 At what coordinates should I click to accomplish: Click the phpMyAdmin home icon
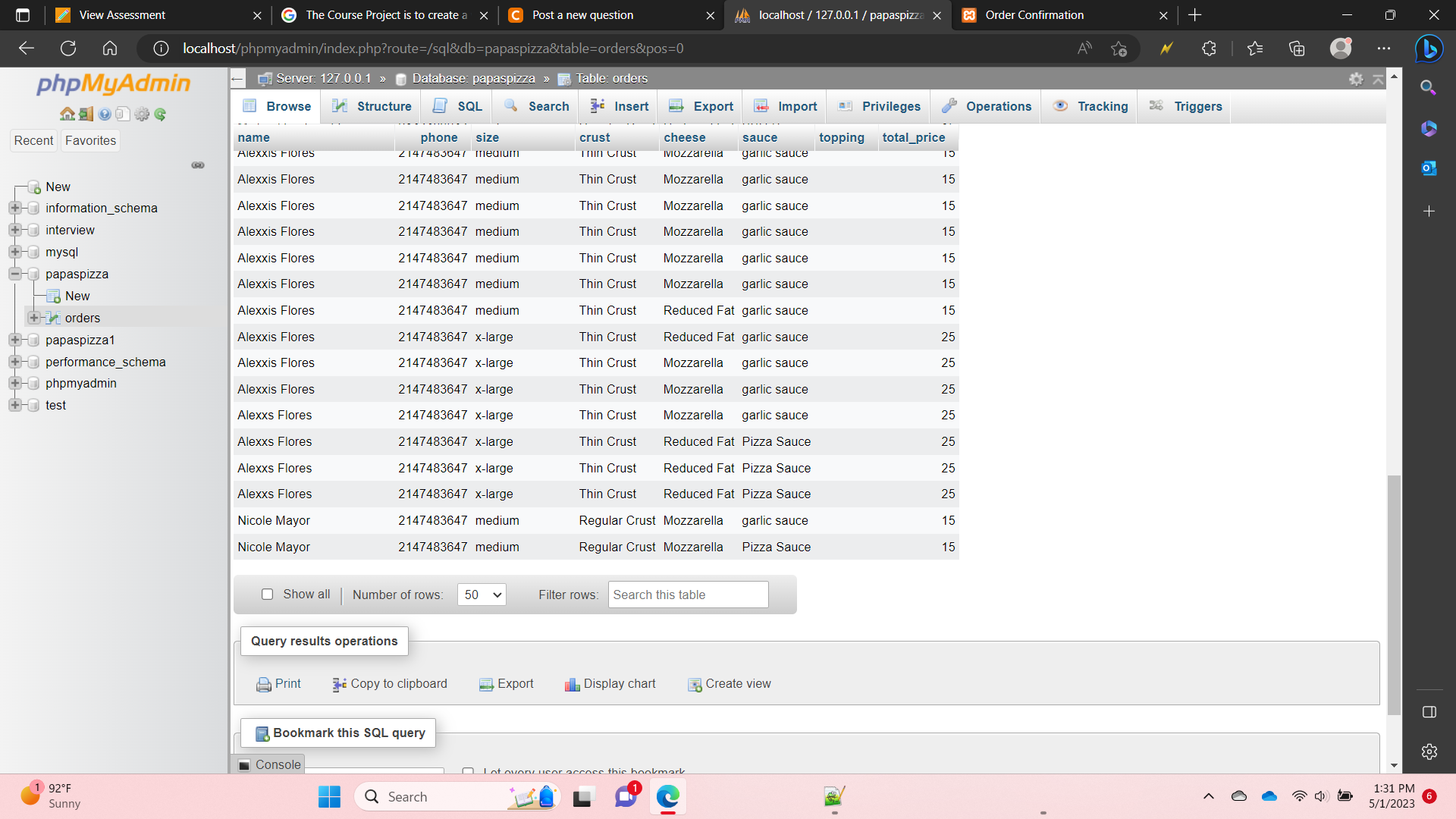pos(67,115)
